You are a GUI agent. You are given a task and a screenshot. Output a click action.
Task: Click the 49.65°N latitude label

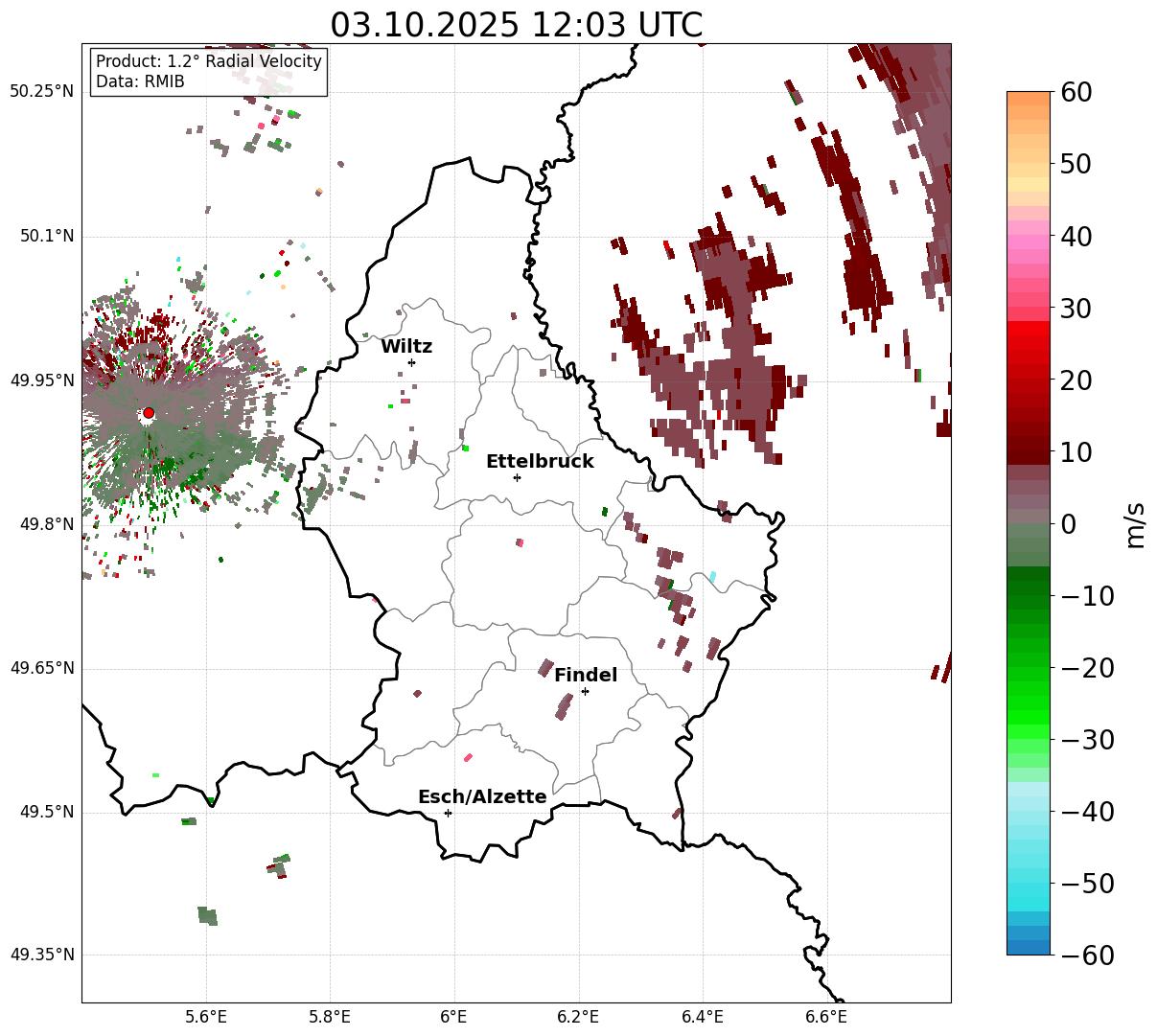point(42,668)
